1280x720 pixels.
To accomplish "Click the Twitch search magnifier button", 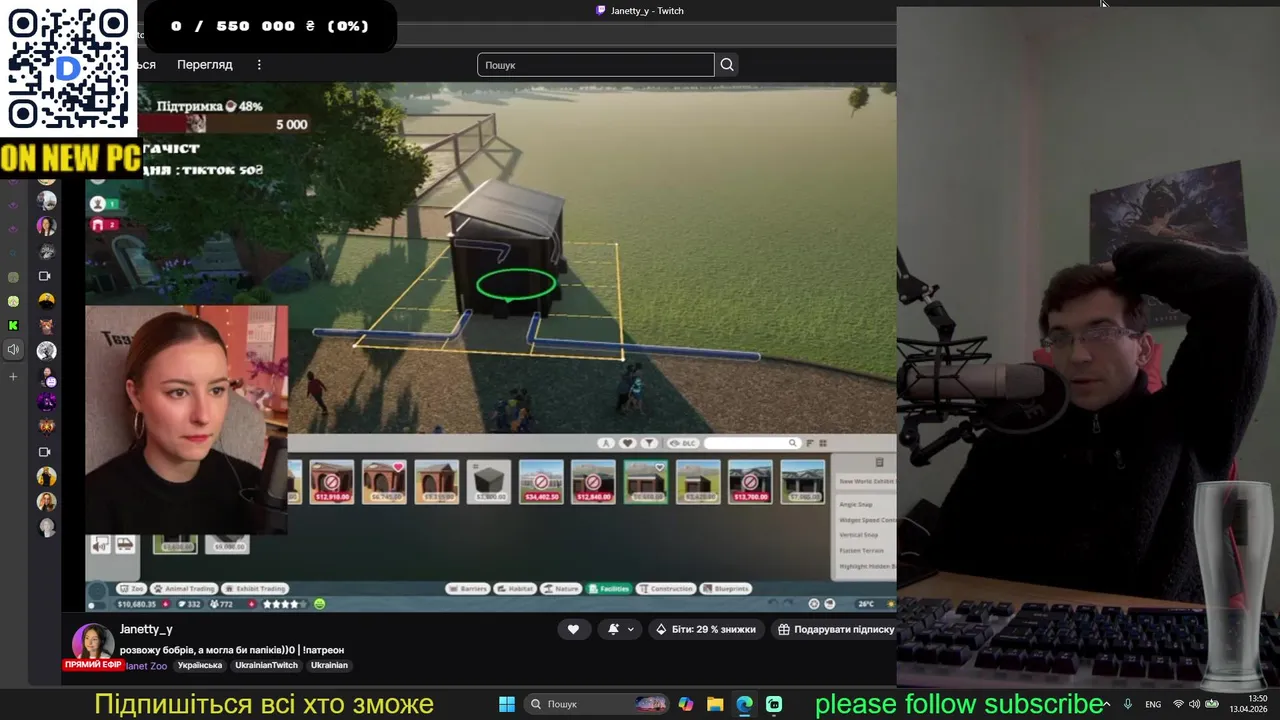I will [x=727, y=65].
